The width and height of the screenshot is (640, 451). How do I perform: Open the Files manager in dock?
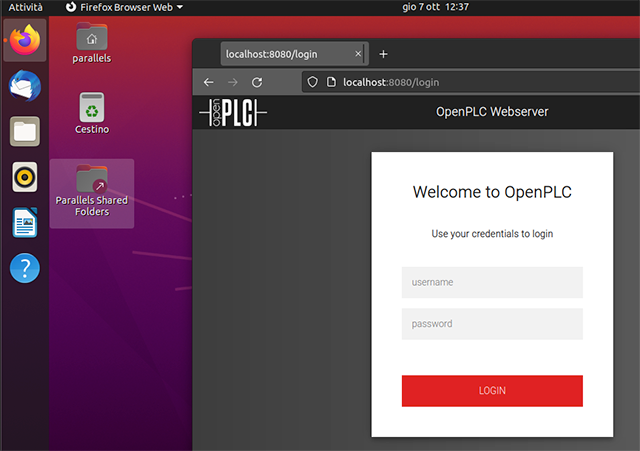[25, 131]
